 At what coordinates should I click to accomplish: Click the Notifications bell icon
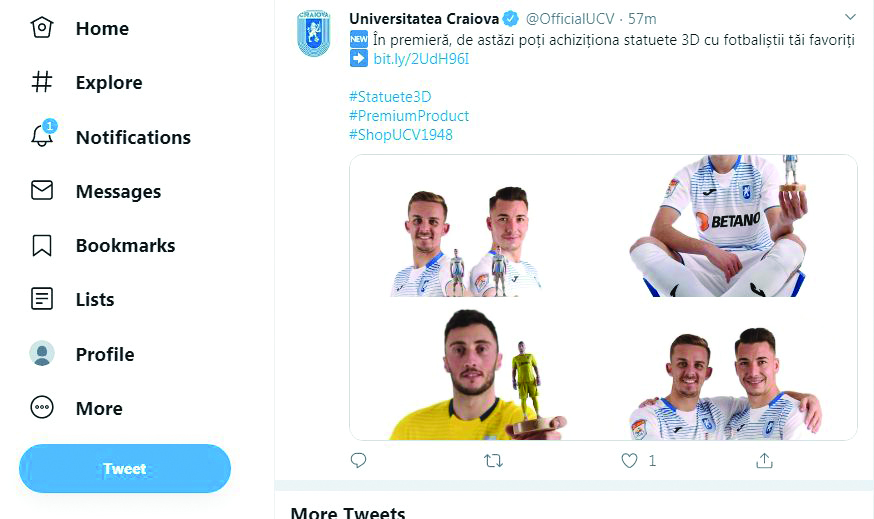click(42, 137)
